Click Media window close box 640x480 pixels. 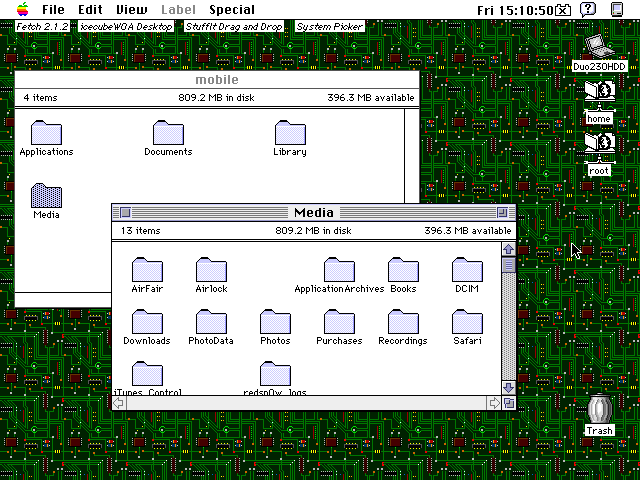click(x=125, y=212)
